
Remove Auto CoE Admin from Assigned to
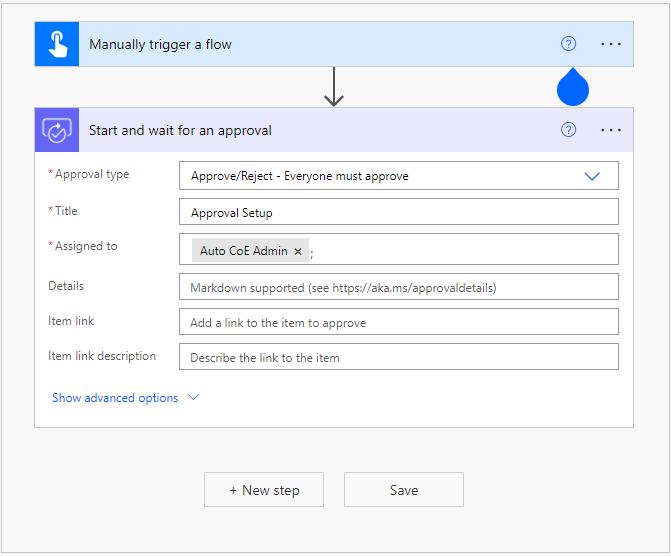pyautogui.click(x=298, y=251)
